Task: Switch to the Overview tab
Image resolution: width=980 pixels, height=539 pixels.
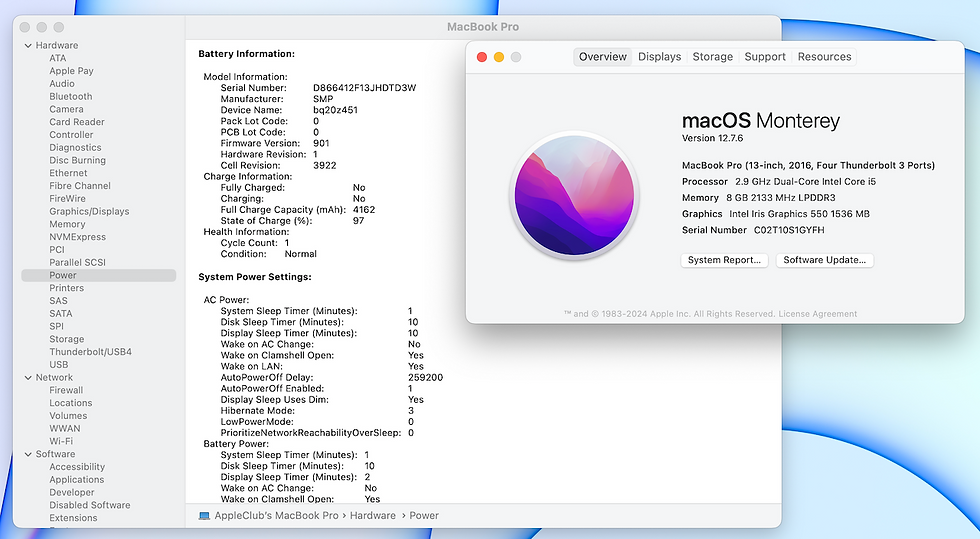Action: click(x=602, y=57)
